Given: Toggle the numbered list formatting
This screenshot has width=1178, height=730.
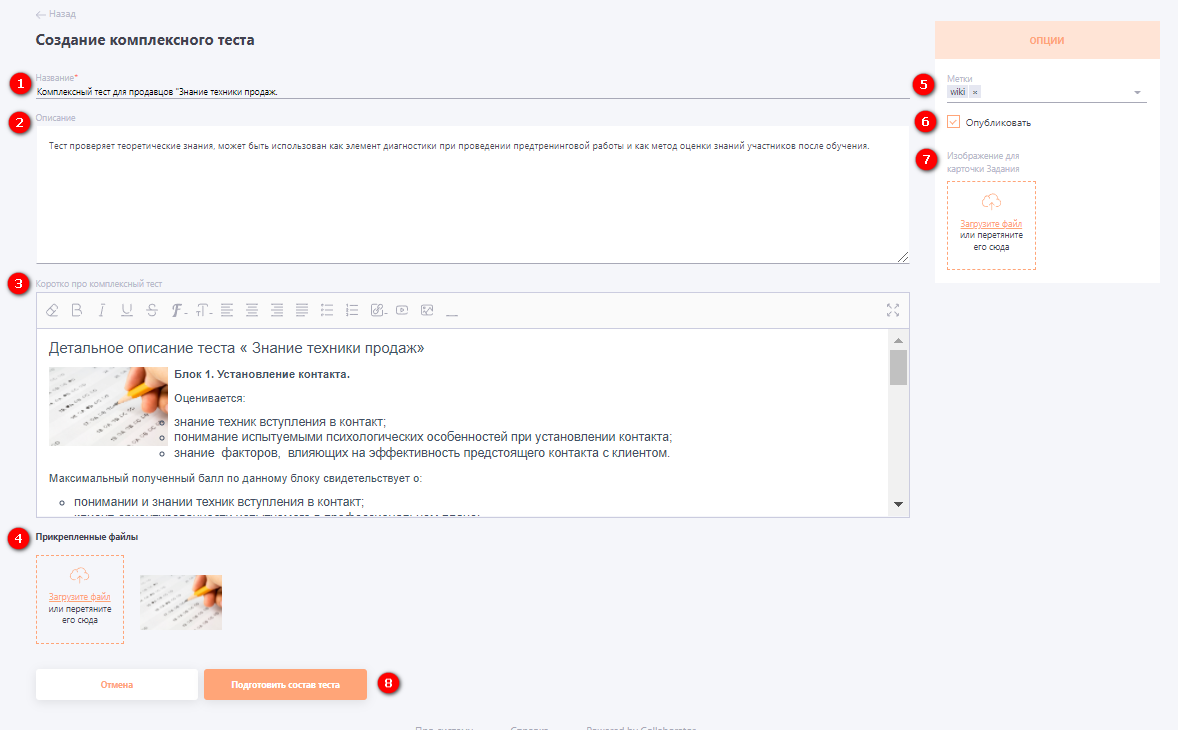Looking at the screenshot, I should [x=351, y=310].
